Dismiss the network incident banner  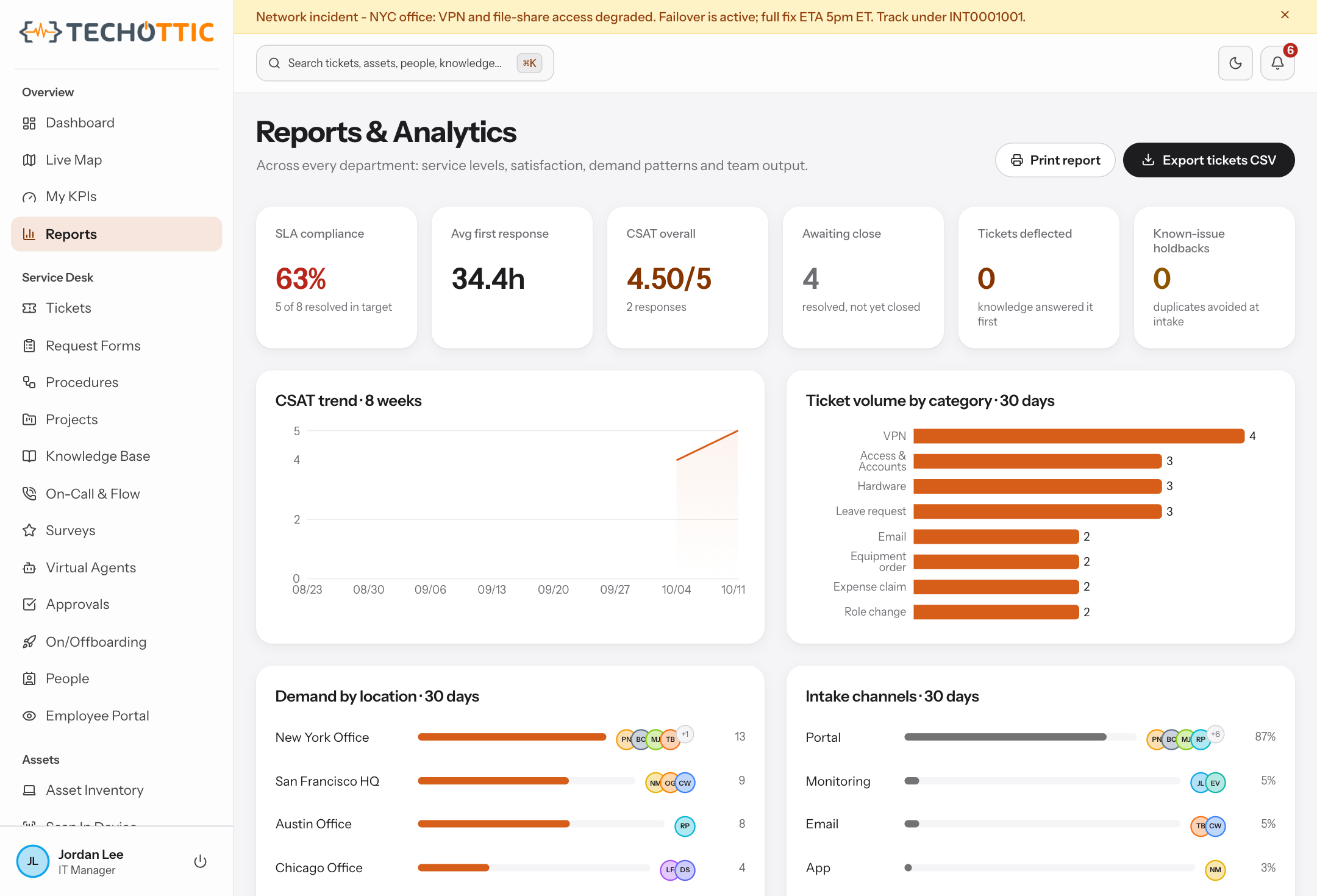pos(1285,15)
